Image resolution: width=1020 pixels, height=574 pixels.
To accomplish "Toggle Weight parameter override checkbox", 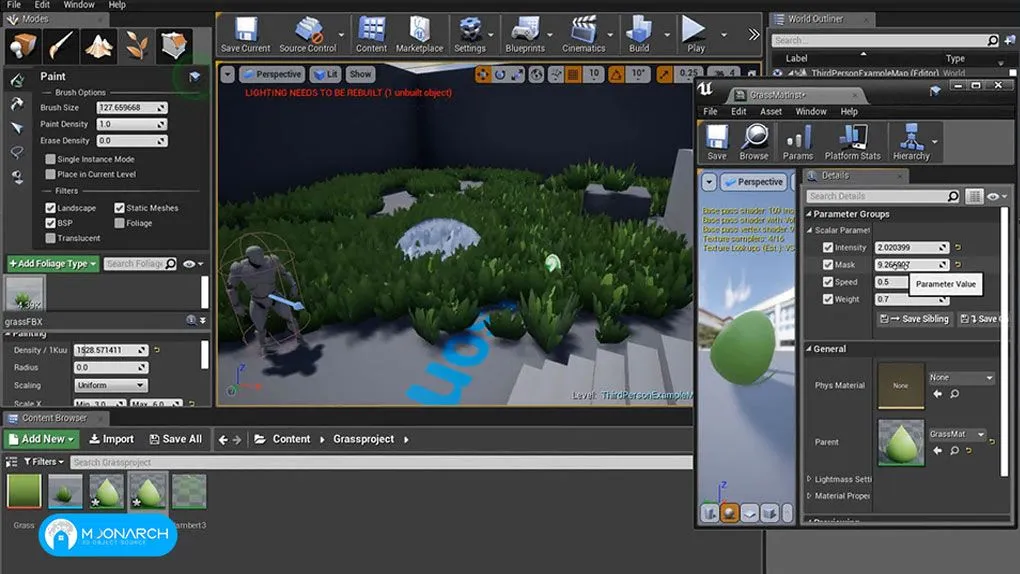I will pos(827,299).
